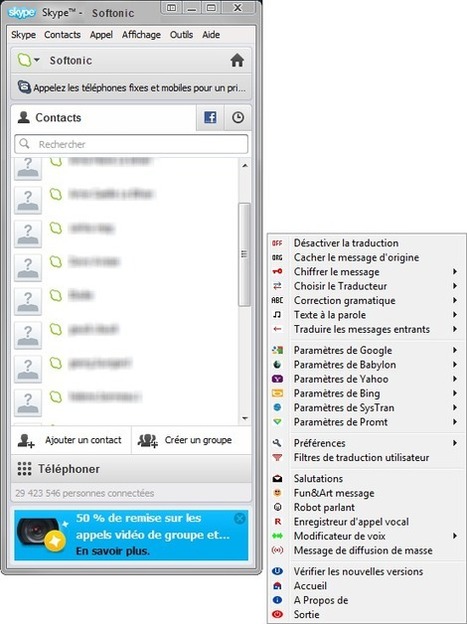
Task: Close the video call promotion banner
Action: click(240, 519)
